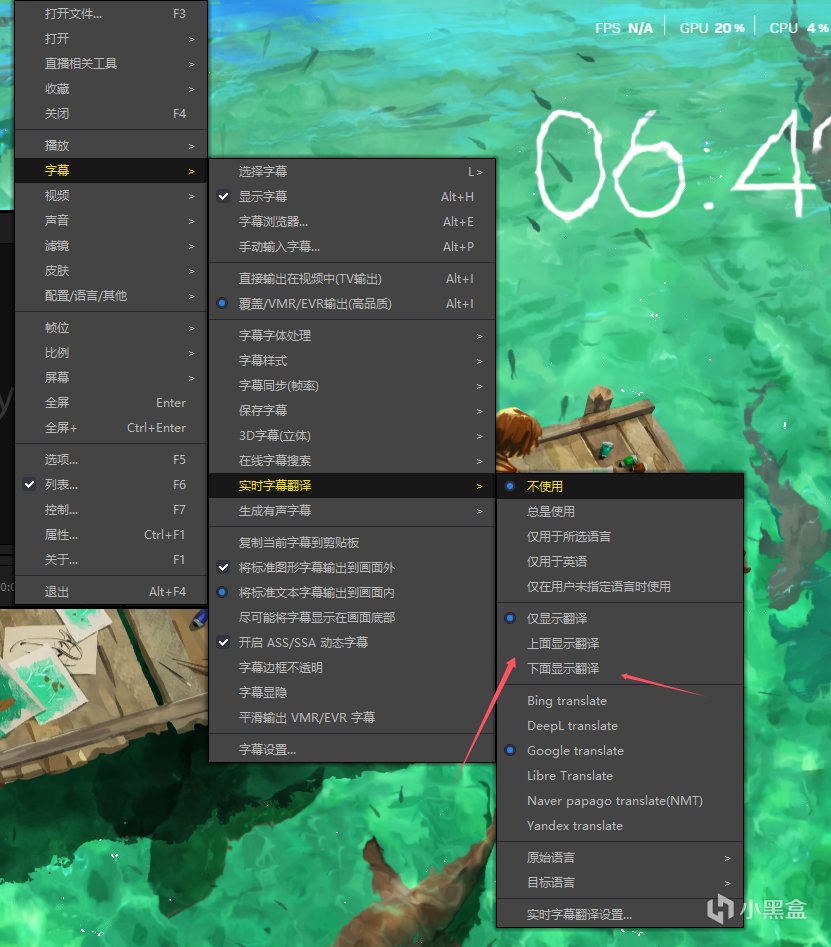
Task: Expand the 声音 submenu
Action: [111, 220]
